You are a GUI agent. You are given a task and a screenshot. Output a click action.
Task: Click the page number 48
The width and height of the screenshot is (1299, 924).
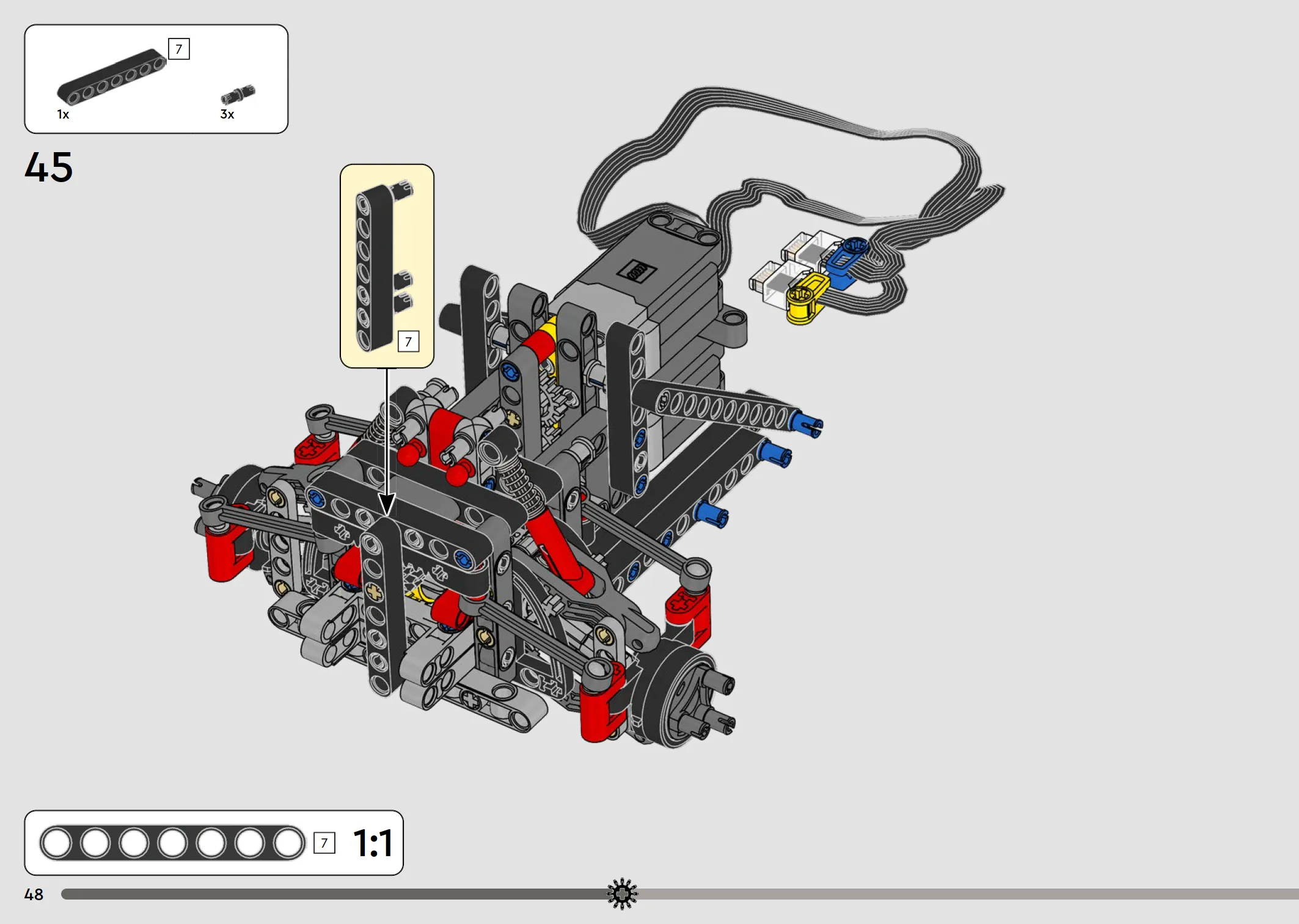[34, 895]
